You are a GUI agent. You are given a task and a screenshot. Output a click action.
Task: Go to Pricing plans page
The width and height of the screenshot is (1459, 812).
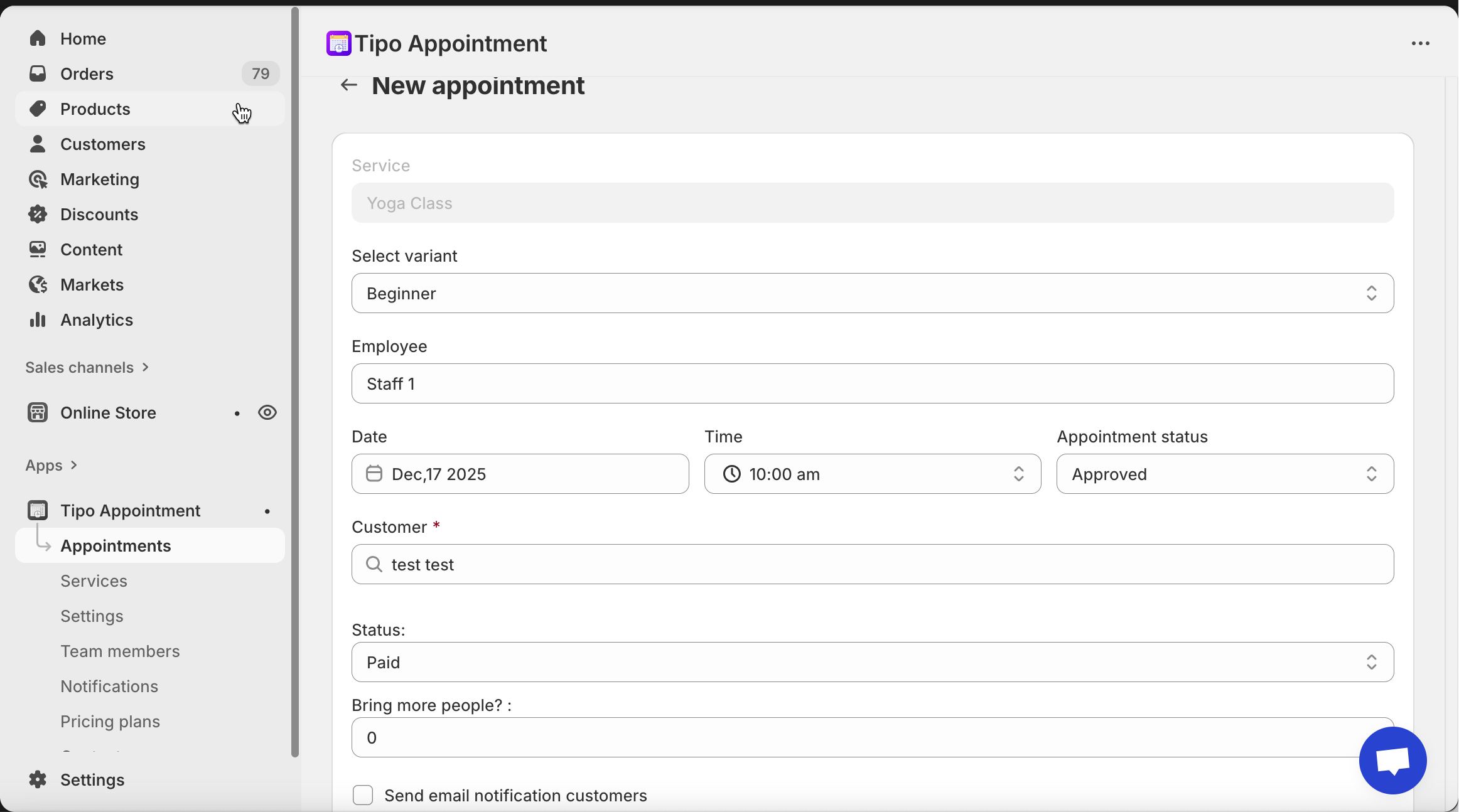click(x=110, y=722)
